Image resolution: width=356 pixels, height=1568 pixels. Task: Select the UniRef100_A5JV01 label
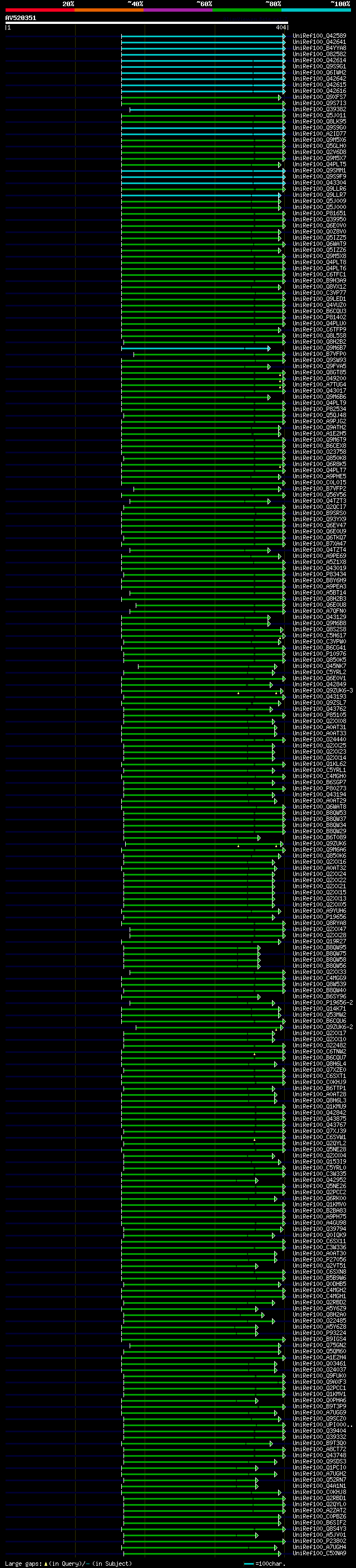coord(319,1535)
